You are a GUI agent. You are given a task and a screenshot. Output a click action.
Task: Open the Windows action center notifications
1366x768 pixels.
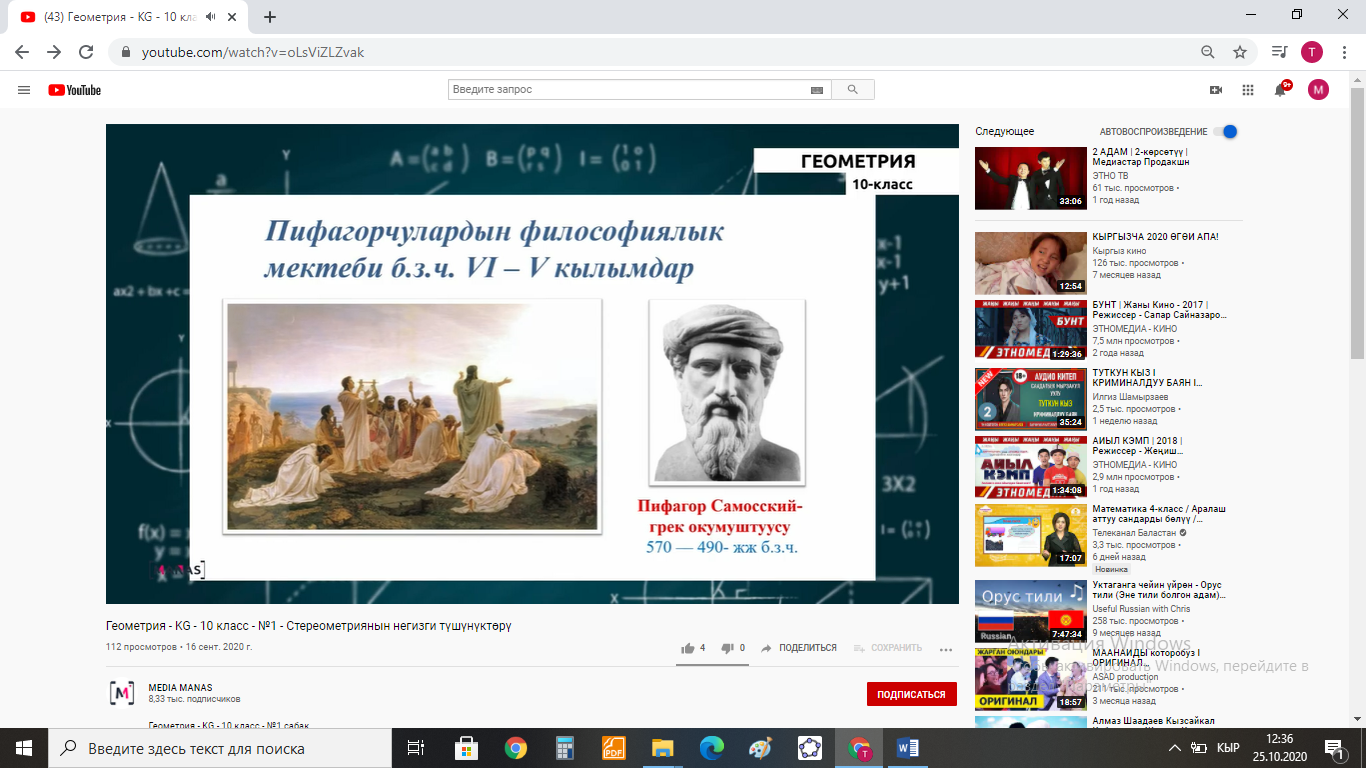1334,748
